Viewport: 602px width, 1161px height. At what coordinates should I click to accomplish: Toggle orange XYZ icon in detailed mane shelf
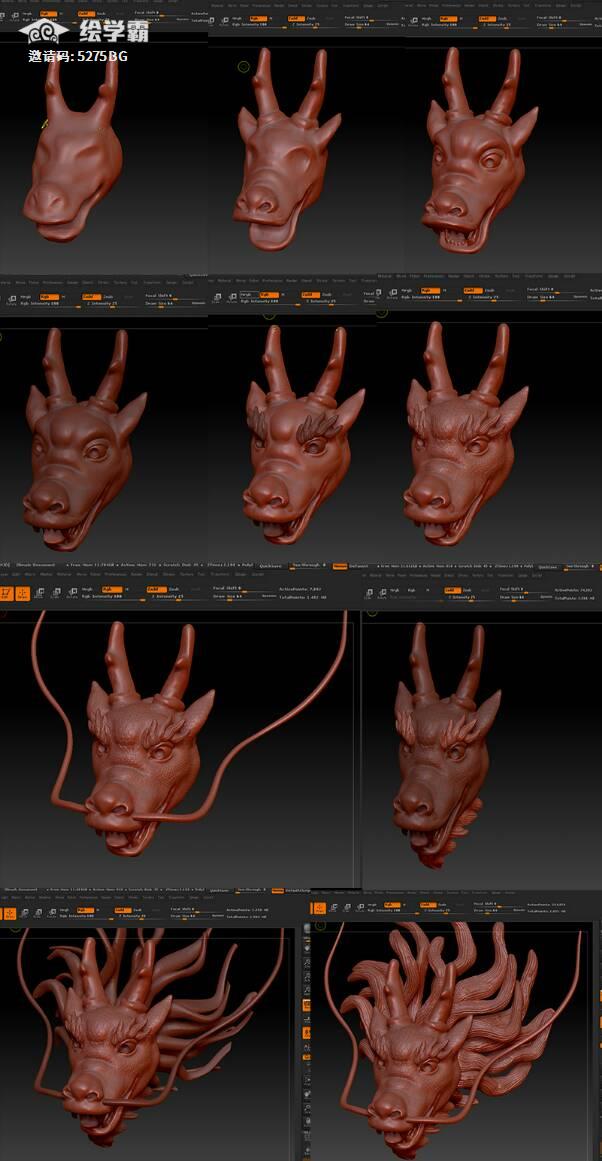[x=307, y=1057]
